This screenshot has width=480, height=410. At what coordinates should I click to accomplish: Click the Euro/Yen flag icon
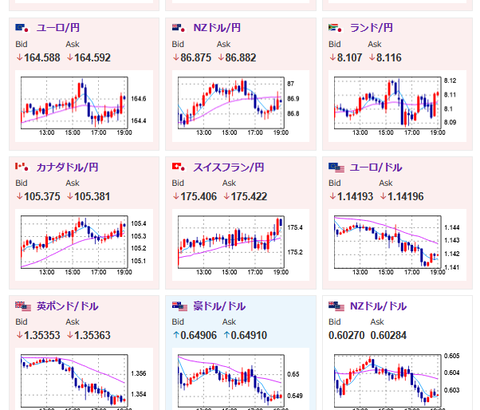22,28
